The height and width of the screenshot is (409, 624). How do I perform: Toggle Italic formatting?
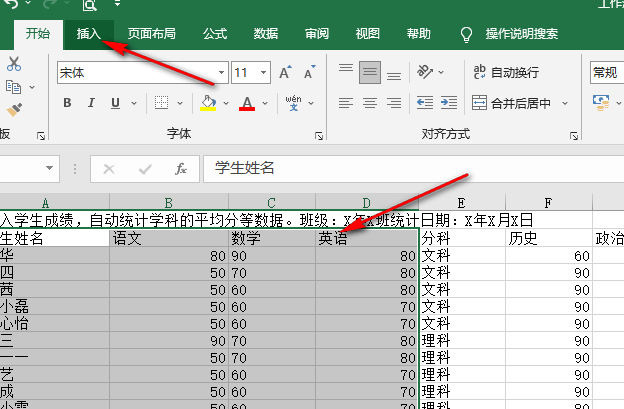(x=91, y=103)
